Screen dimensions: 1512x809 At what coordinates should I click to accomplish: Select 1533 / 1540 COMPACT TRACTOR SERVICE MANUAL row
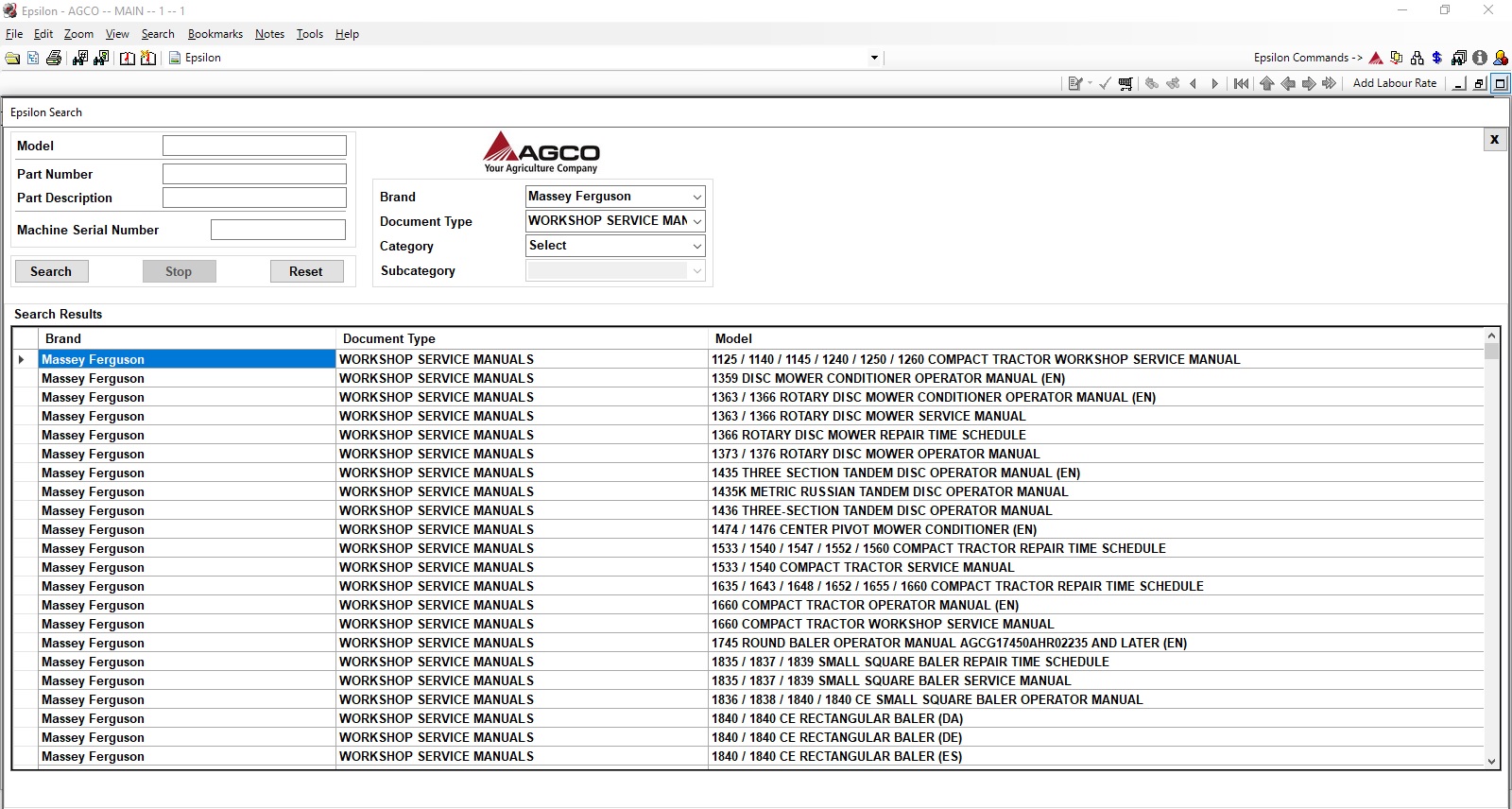click(x=748, y=567)
